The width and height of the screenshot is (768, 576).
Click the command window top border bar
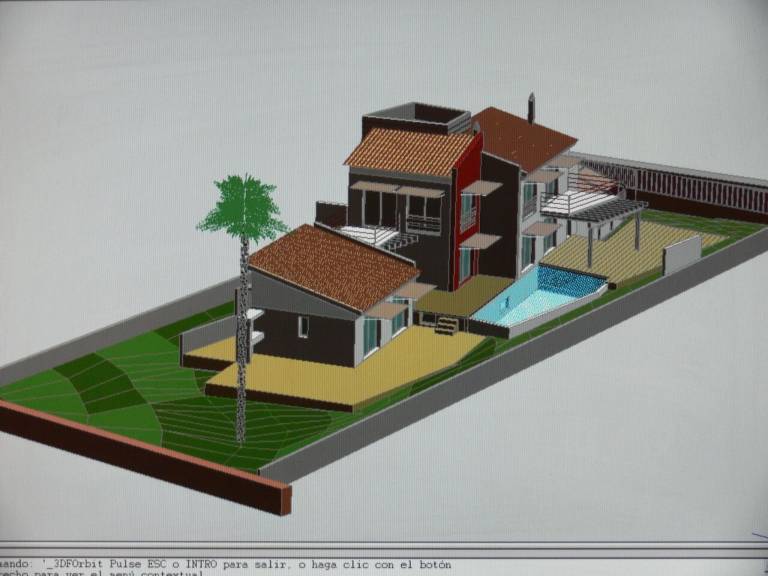(384, 546)
